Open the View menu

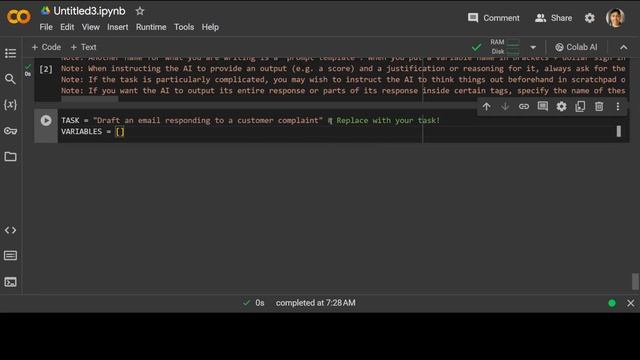click(x=91, y=27)
